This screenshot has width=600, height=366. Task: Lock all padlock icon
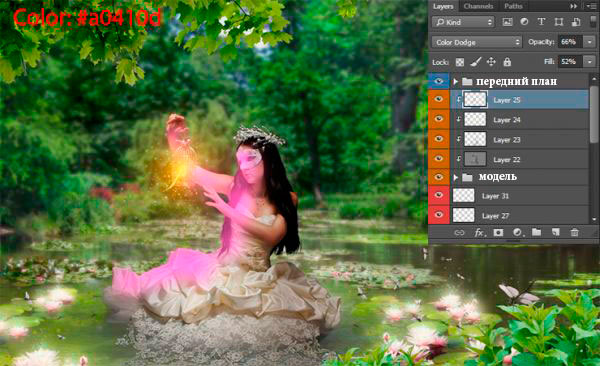[507, 62]
